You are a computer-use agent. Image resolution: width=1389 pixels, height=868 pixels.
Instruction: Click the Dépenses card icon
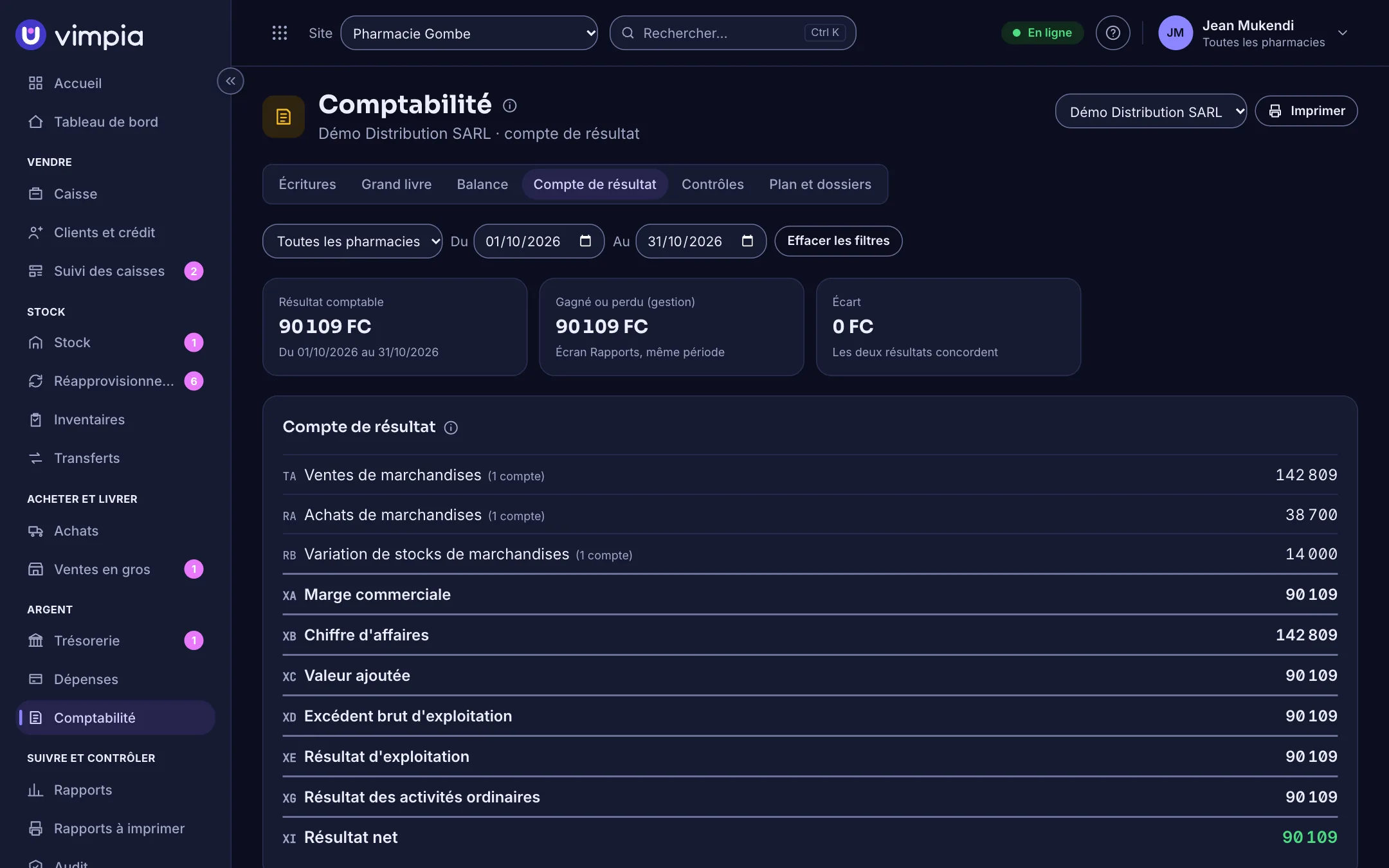(36, 679)
